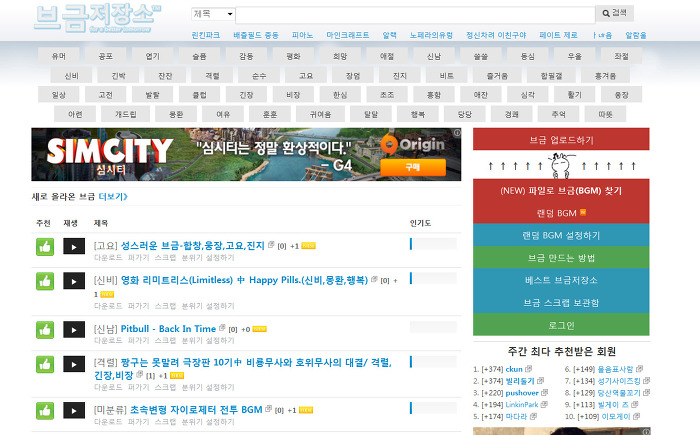Click new-window icon beside Pitbull - Back In Time
Viewport: 700px width, 435px height.
tap(222, 328)
